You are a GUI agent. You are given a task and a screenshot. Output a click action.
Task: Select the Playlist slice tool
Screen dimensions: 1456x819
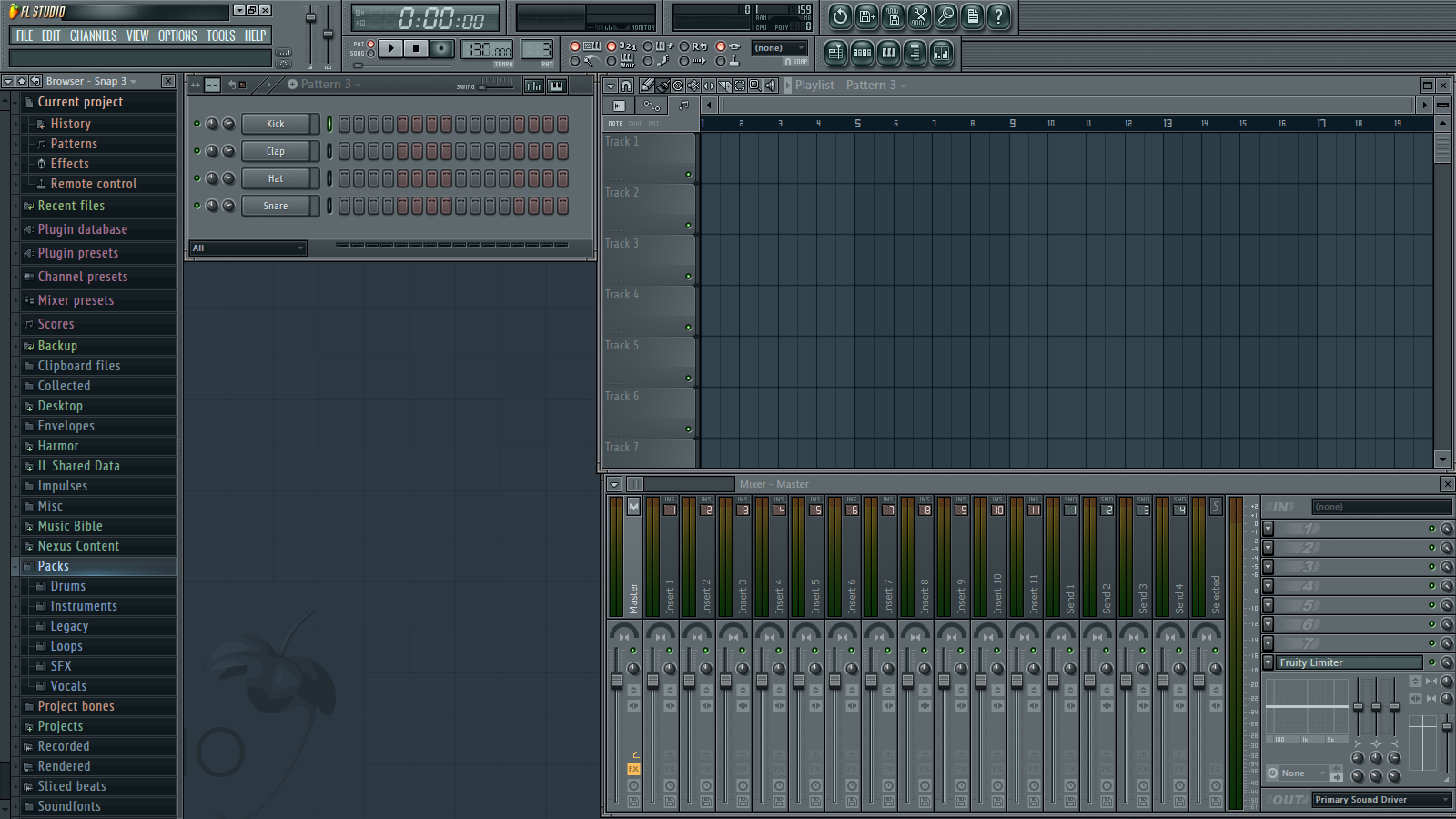click(x=724, y=86)
